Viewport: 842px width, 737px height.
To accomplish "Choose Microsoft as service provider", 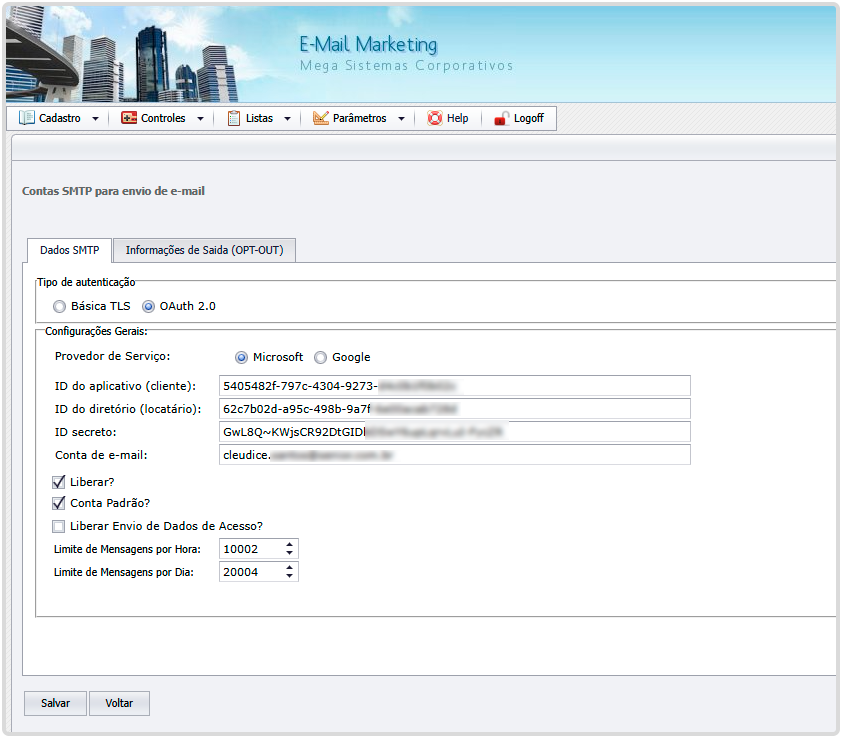I will tap(242, 358).
